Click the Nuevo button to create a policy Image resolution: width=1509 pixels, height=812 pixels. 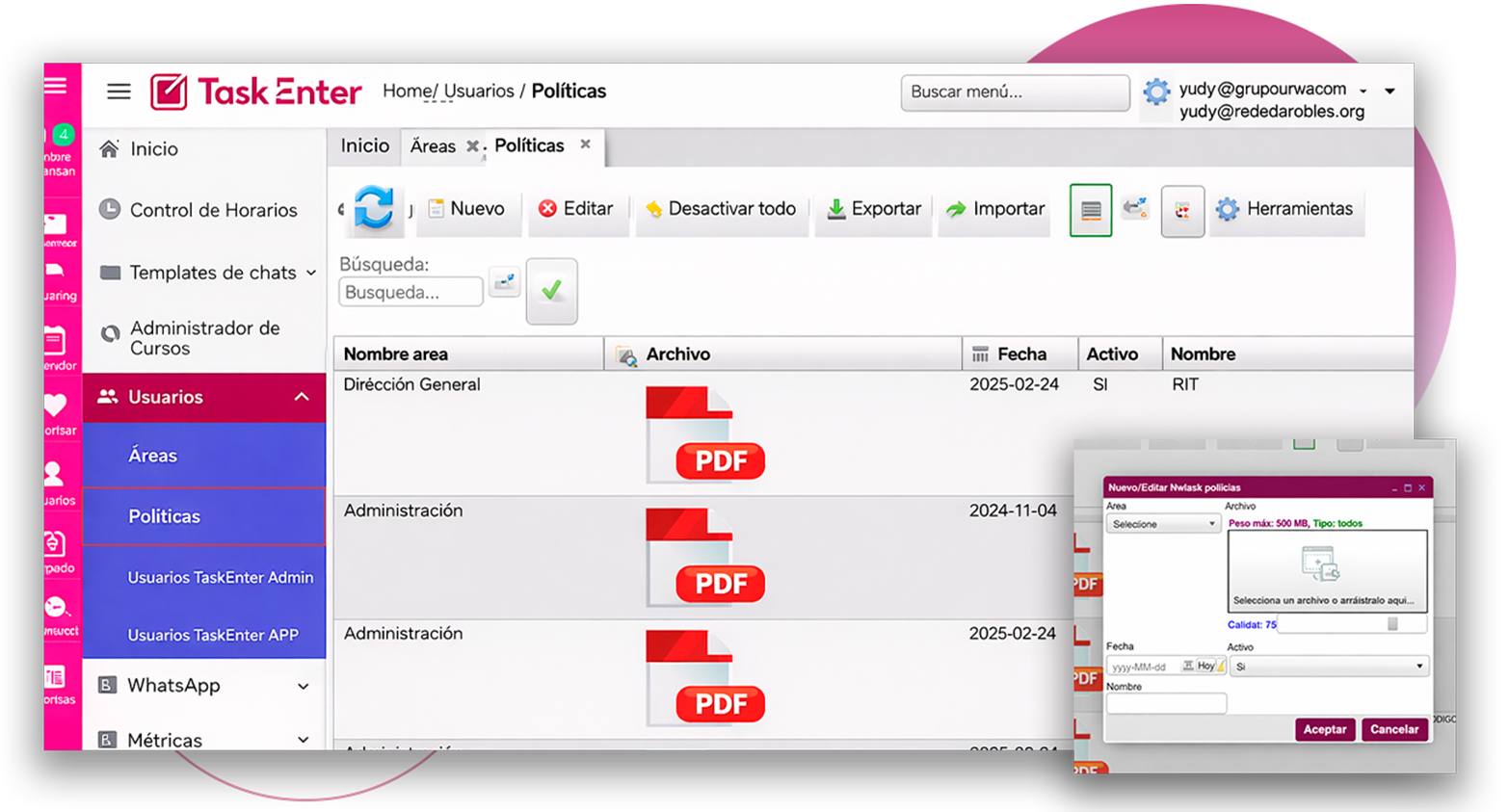[467, 208]
